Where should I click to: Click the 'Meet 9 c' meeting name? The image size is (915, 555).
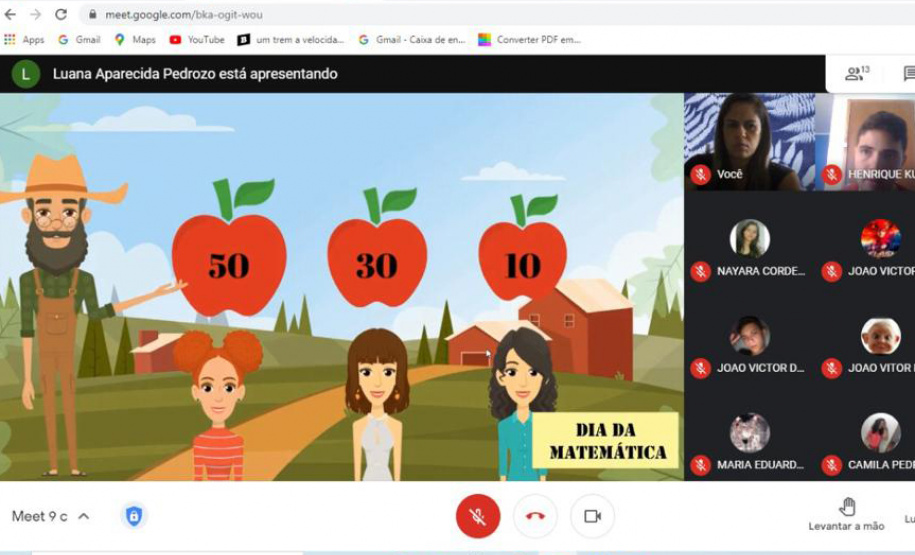pos(40,516)
